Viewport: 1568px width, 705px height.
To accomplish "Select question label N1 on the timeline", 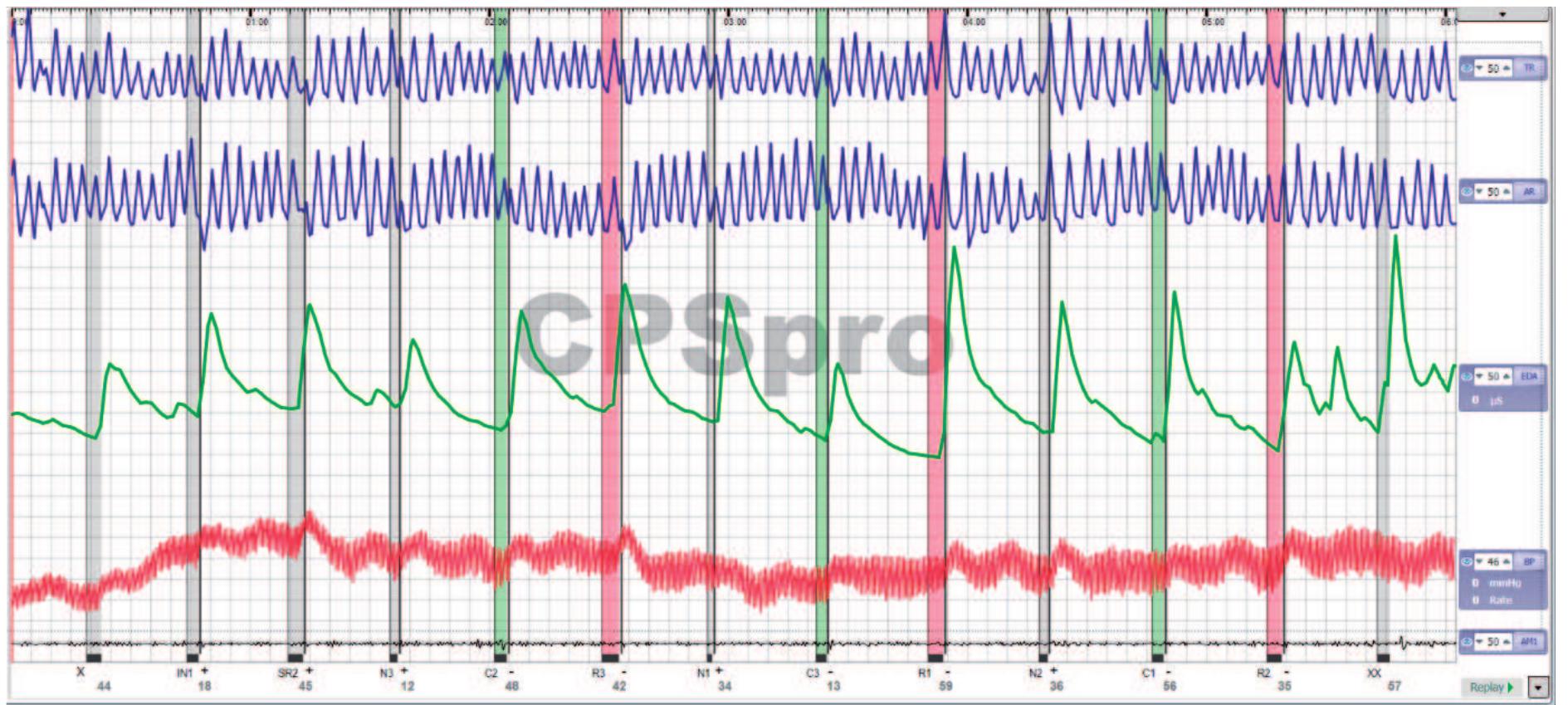I will pyautogui.click(x=704, y=673).
